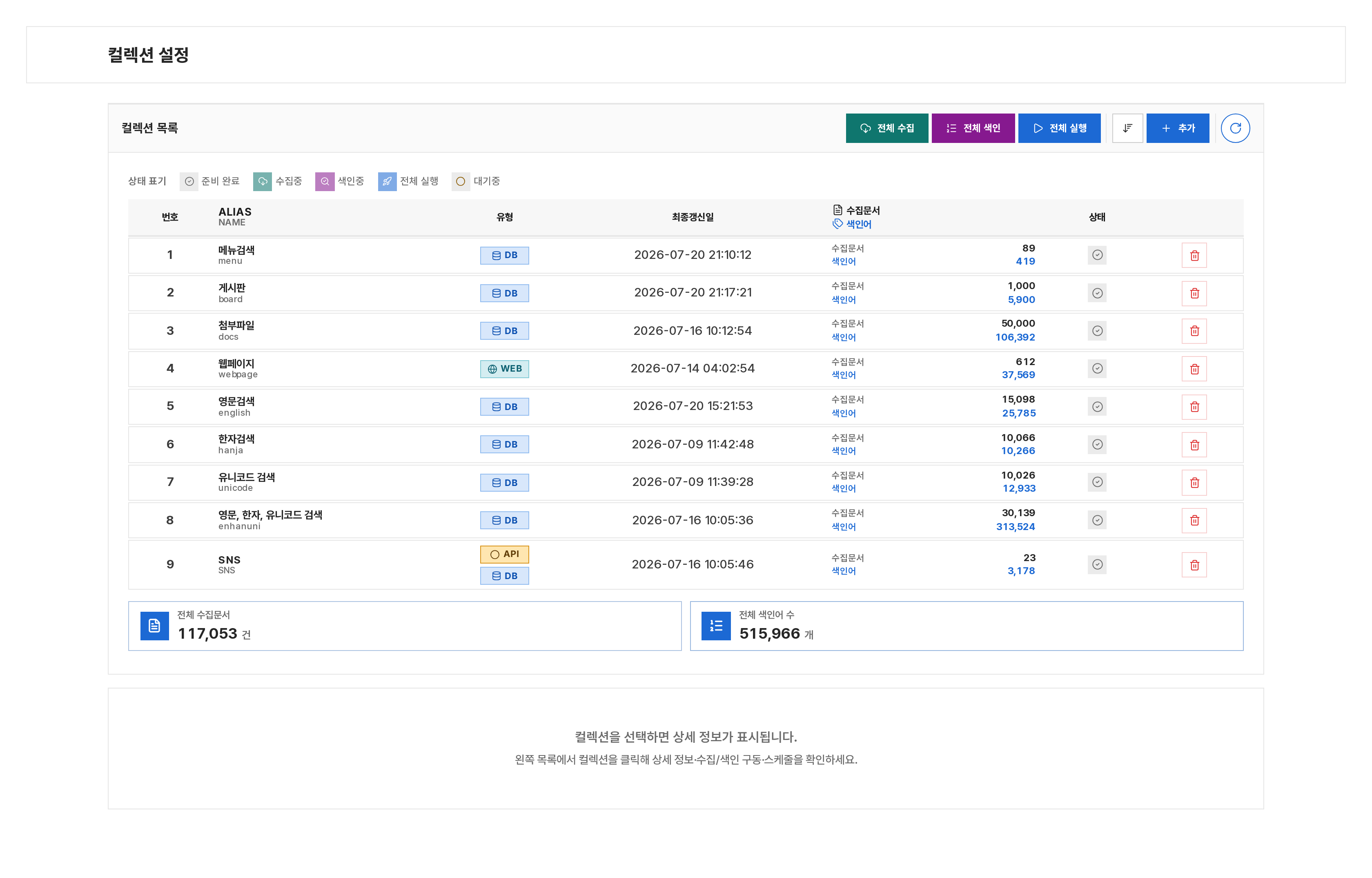Delete the 첨부파일 collection via trash icon
This screenshot has height=878, width=1372.
click(x=1194, y=331)
